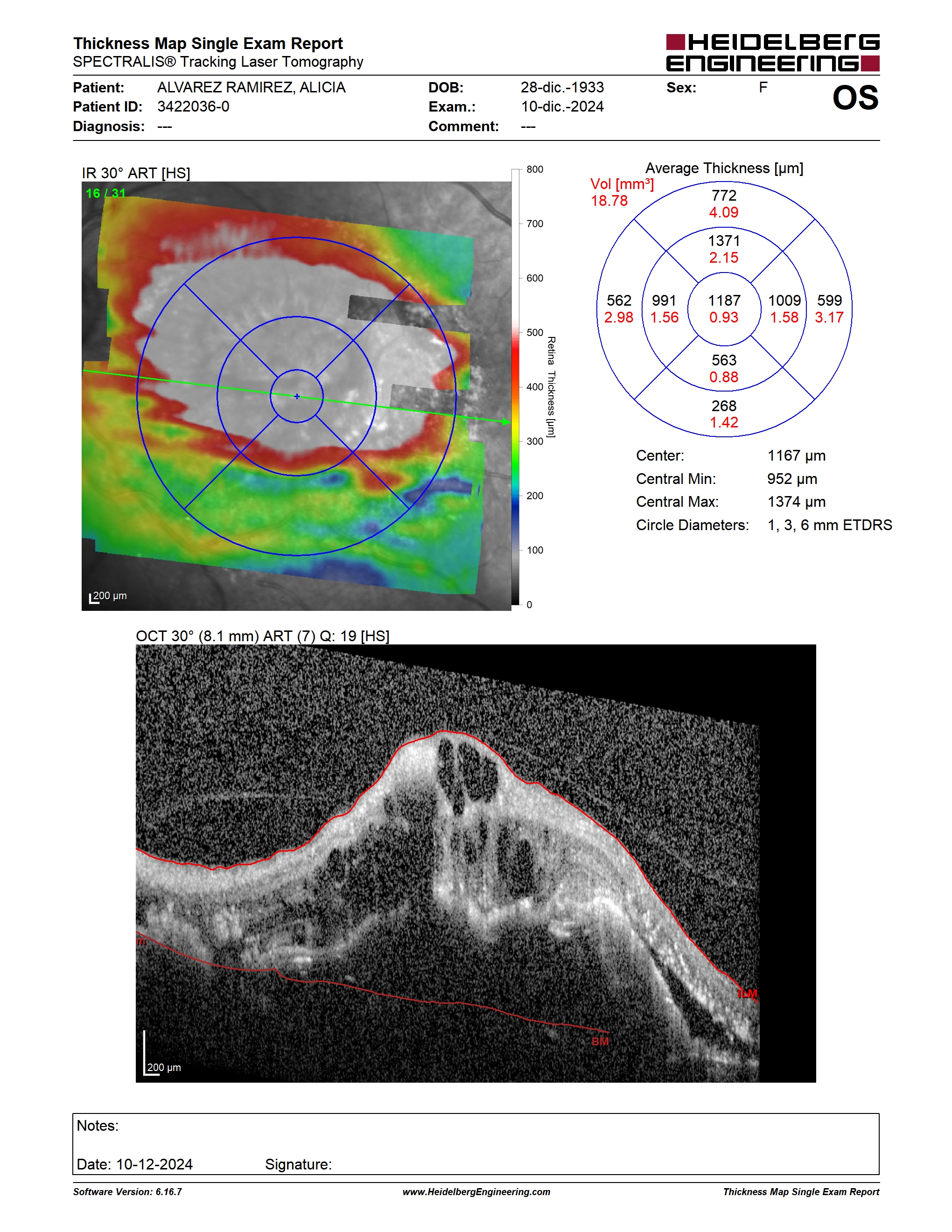Click the central subfield thickness '1187'
Viewport: 952px width, 1232px height.
click(724, 301)
